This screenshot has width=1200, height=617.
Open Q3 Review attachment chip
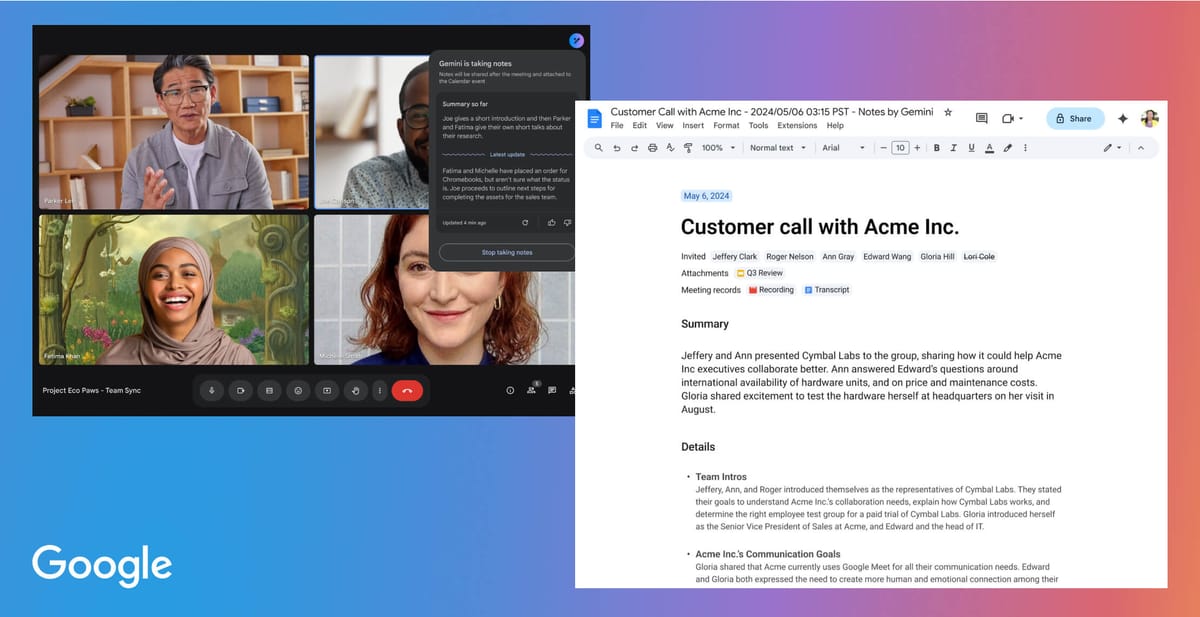tap(760, 273)
